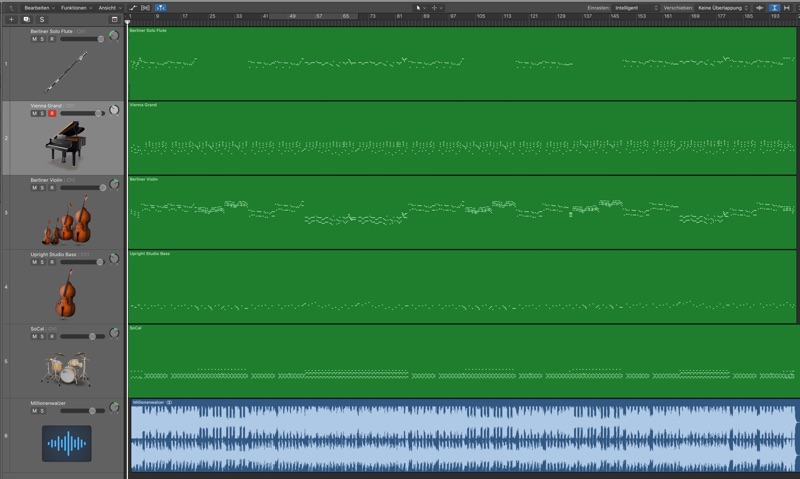
Task: Click the SoCal pan knob
Action: click(114, 333)
